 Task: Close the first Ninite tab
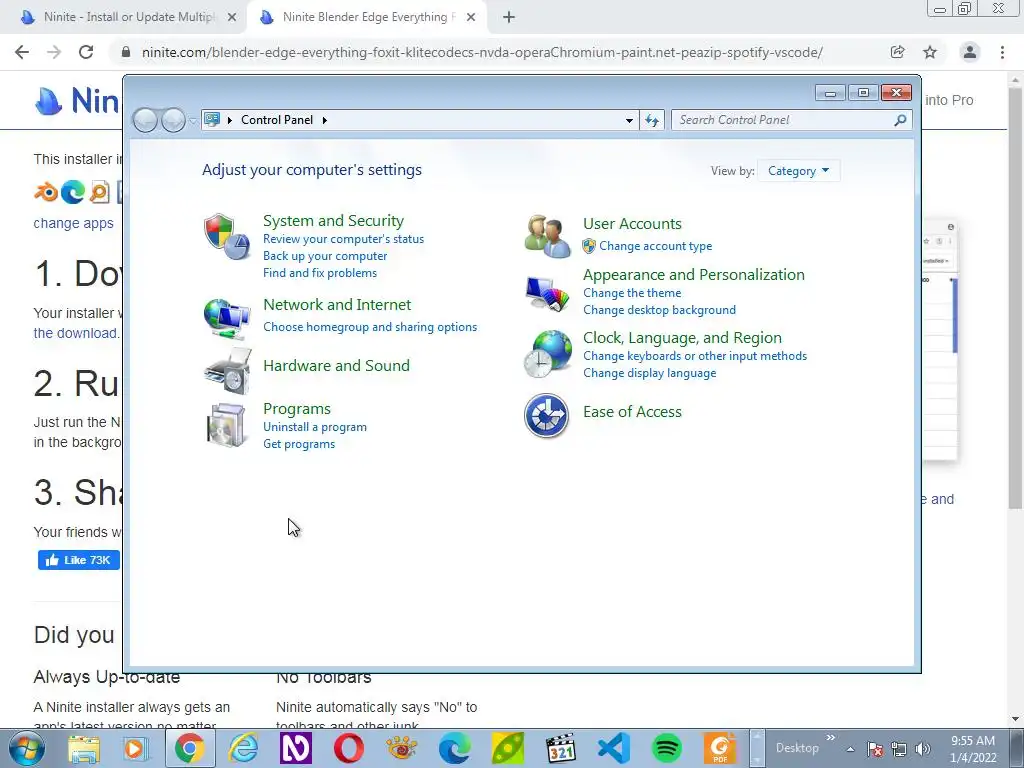232,18
